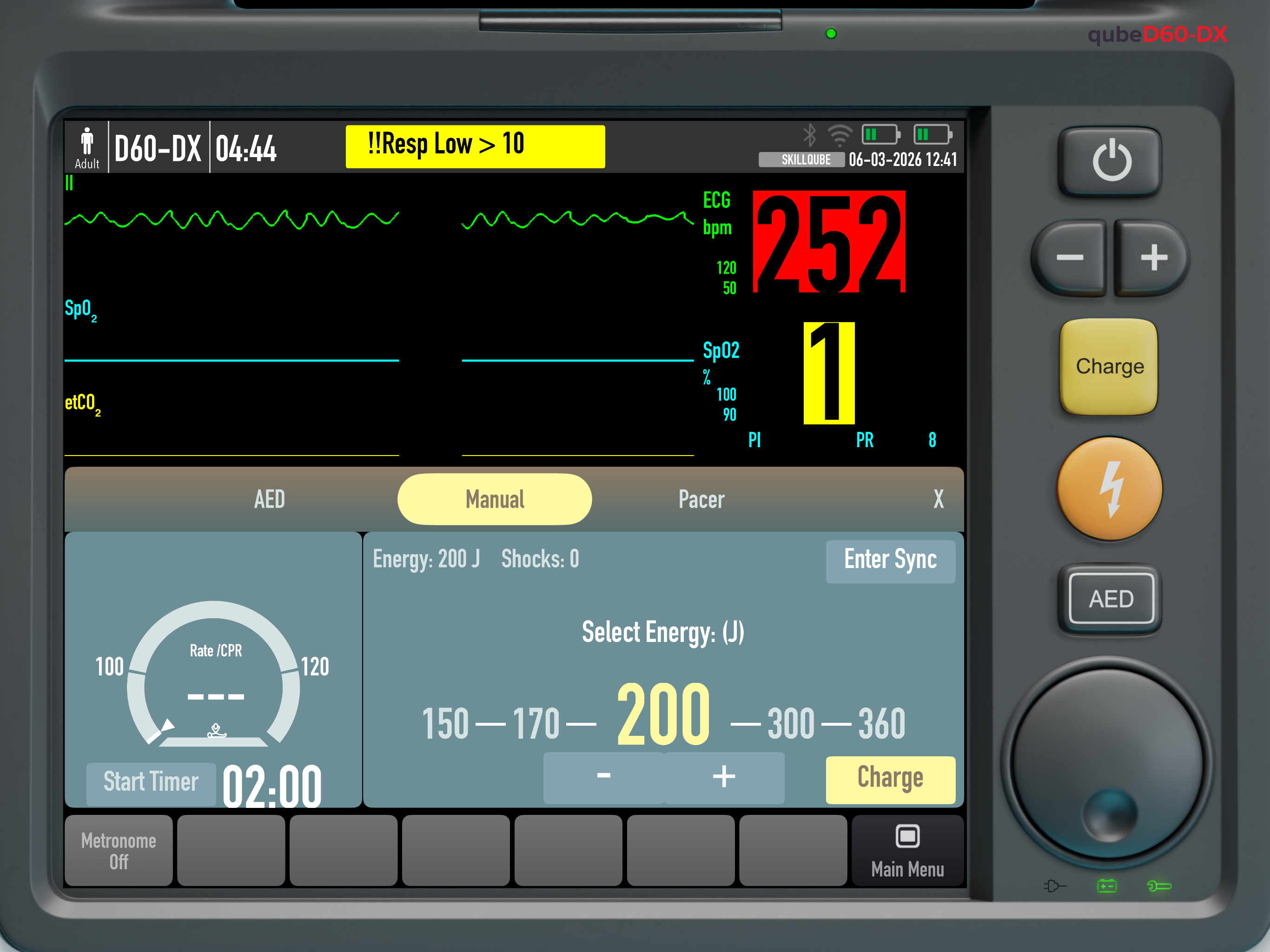This screenshot has height=952, width=1270.
Task: Push the orange shock lightning button
Action: (1110, 489)
